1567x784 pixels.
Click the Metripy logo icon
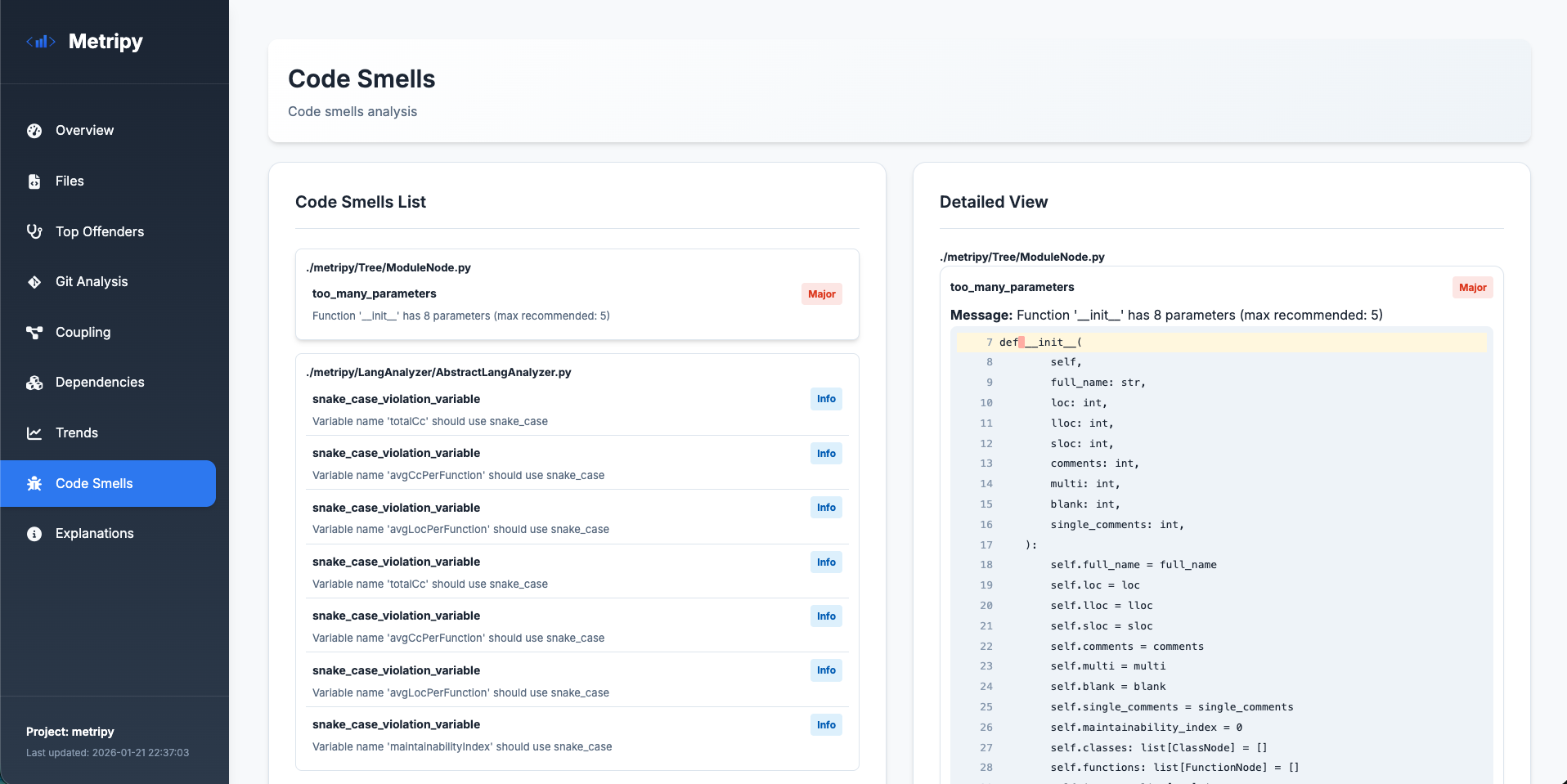(40, 41)
